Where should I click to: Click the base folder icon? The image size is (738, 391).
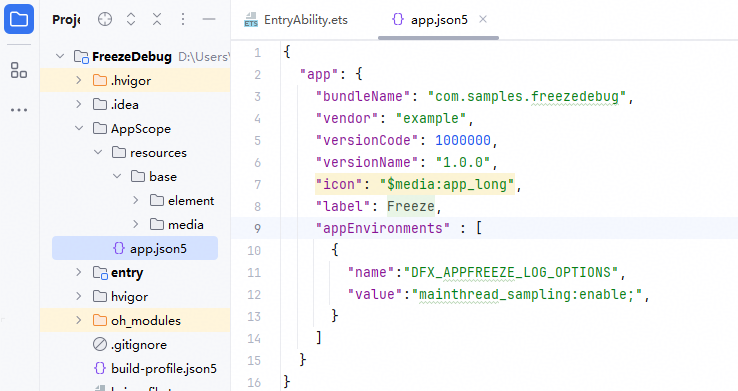click(x=138, y=176)
